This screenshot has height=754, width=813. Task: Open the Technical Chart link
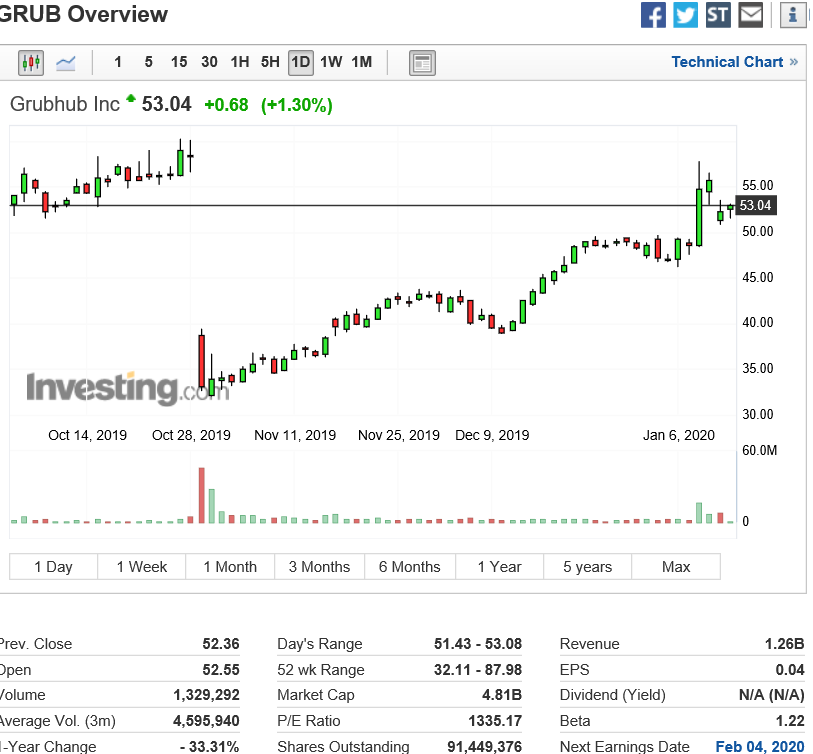pos(734,62)
